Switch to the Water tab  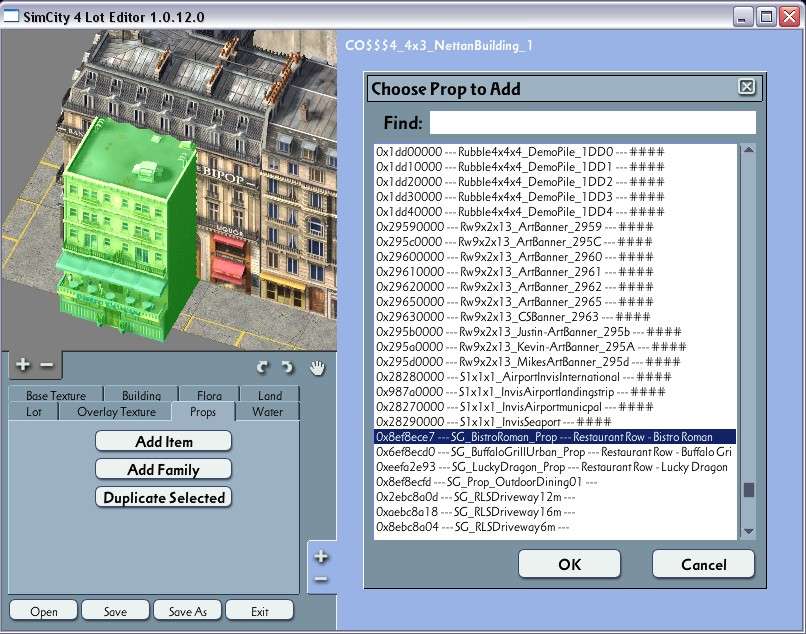pyautogui.click(x=267, y=412)
